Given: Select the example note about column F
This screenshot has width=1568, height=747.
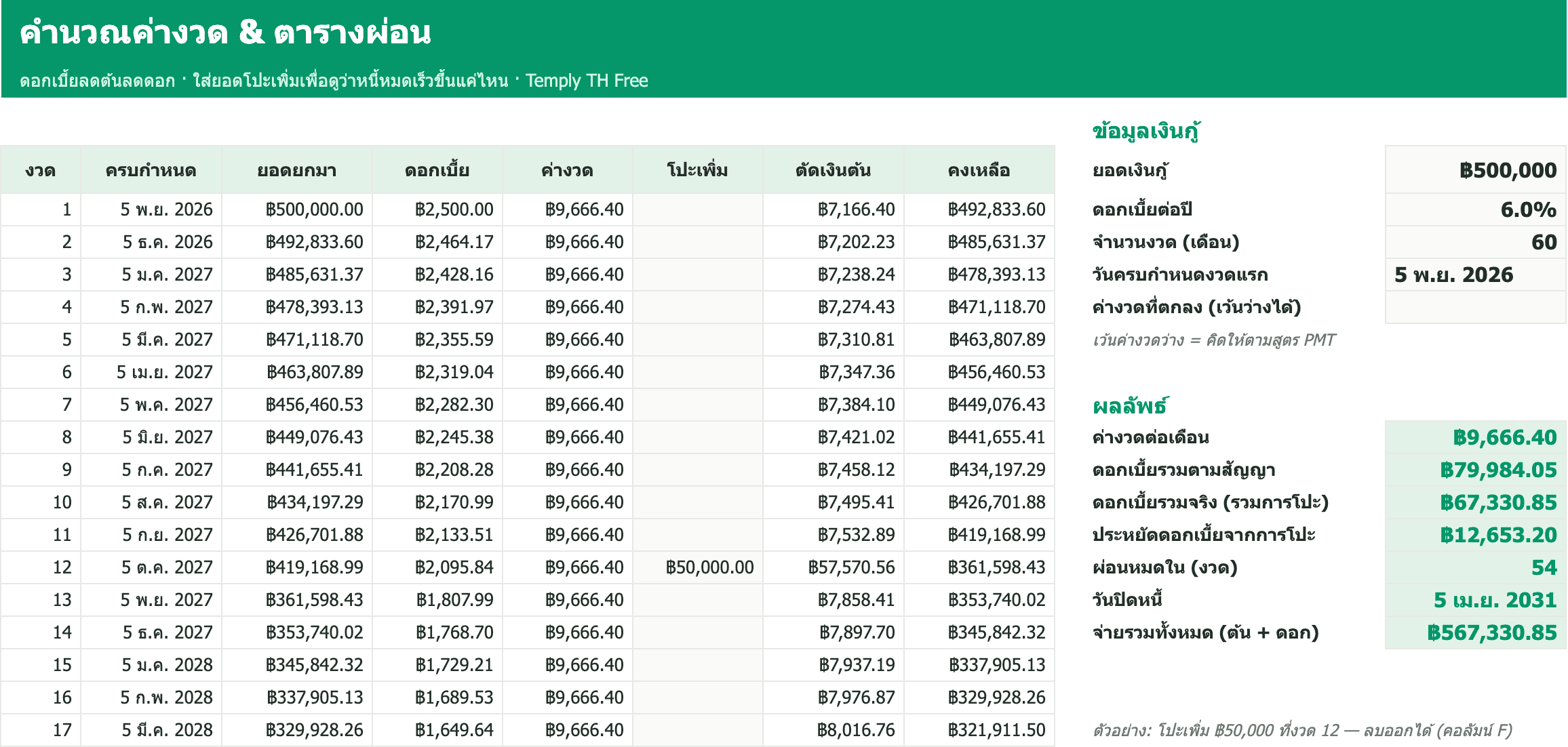Looking at the screenshot, I should (1302, 730).
